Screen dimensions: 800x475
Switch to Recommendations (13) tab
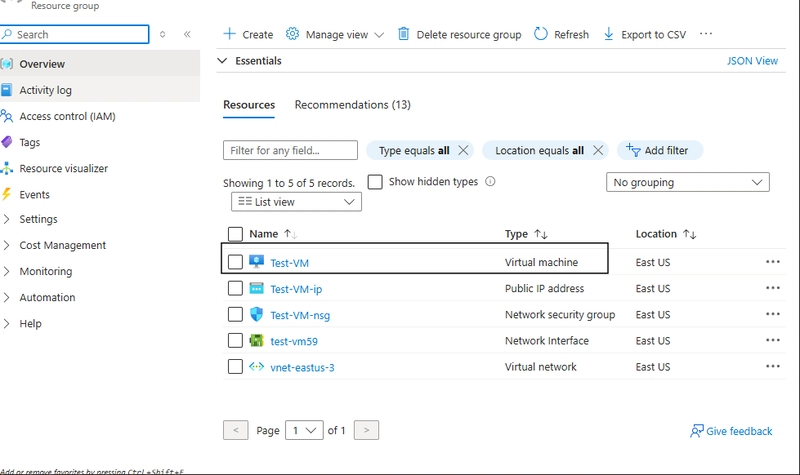tap(353, 105)
